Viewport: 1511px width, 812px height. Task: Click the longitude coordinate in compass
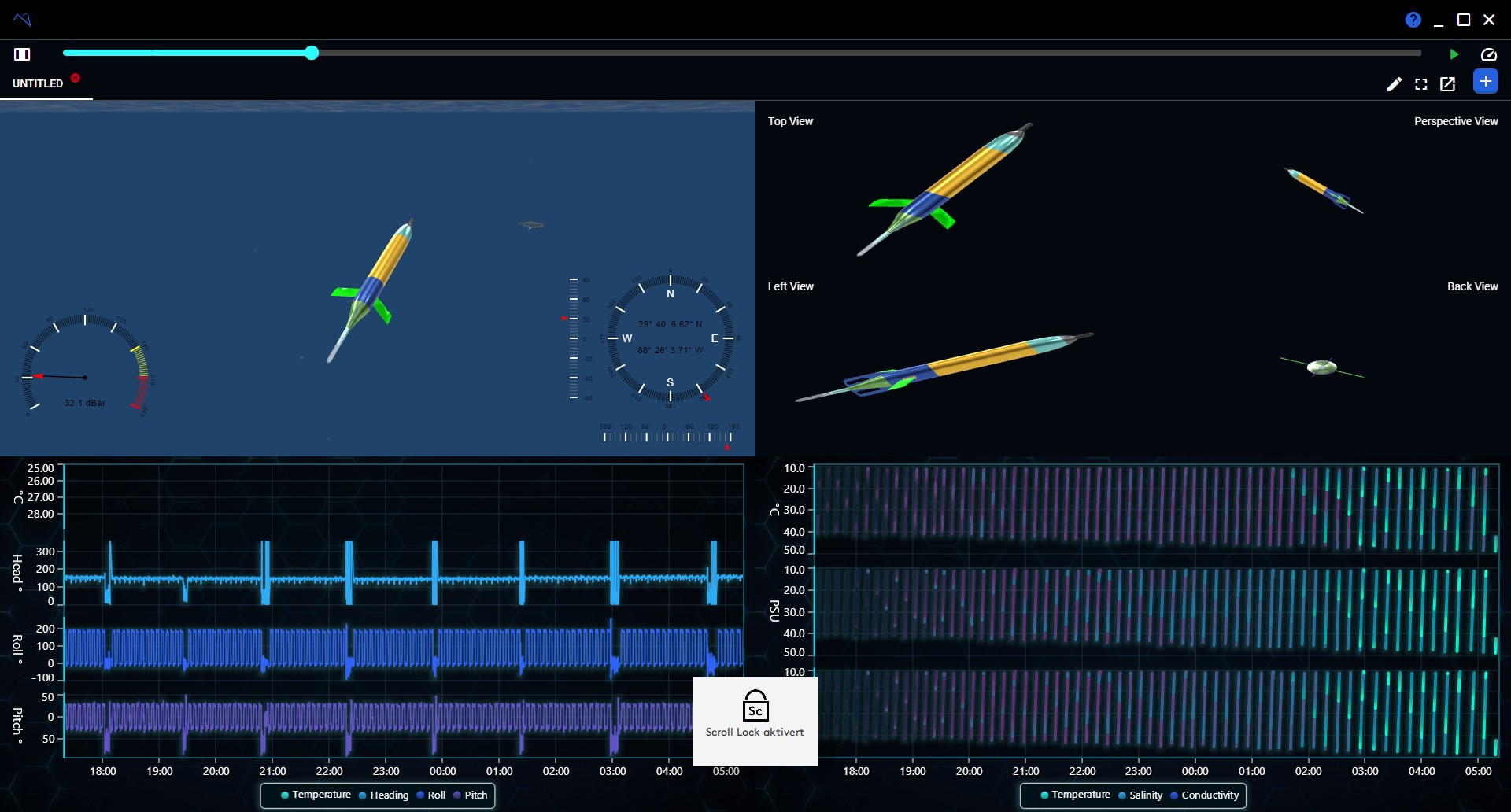point(670,350)
